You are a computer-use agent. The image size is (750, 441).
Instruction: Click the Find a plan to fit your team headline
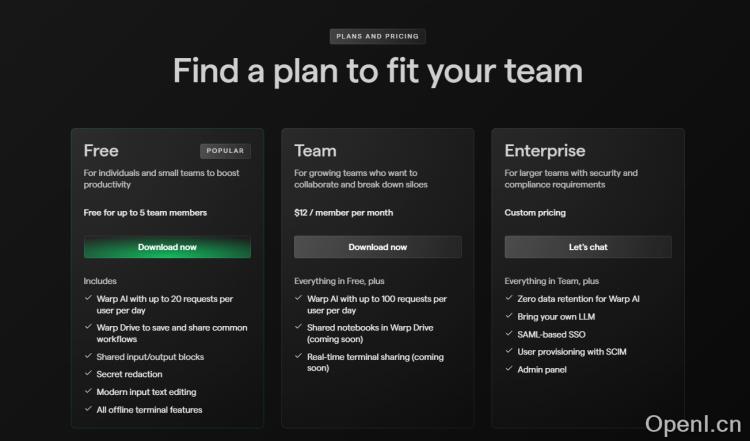tap(377, 71)
